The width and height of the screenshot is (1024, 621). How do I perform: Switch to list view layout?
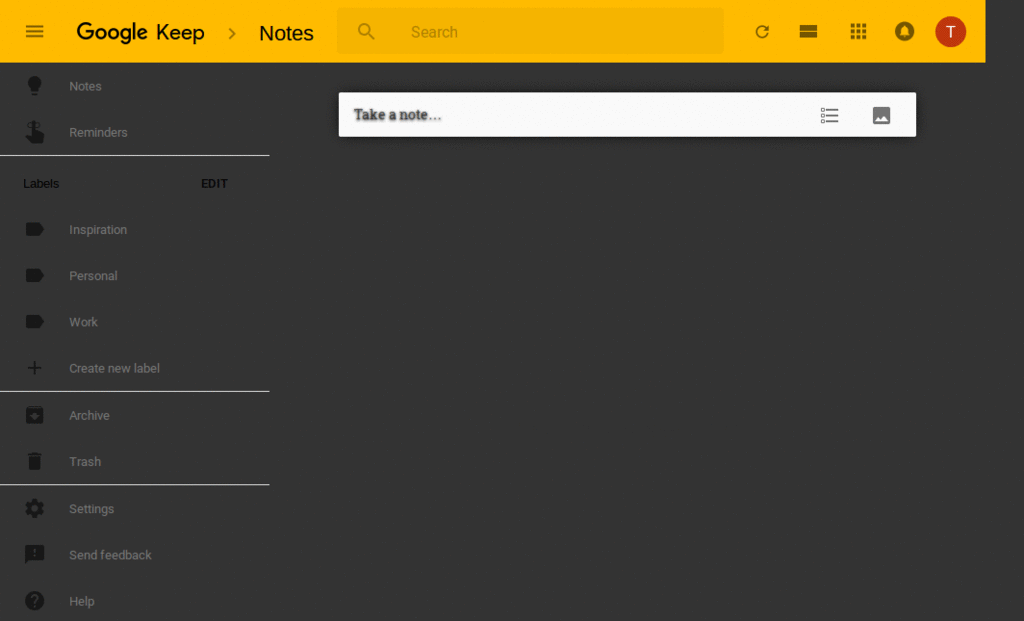click(808, 31)
